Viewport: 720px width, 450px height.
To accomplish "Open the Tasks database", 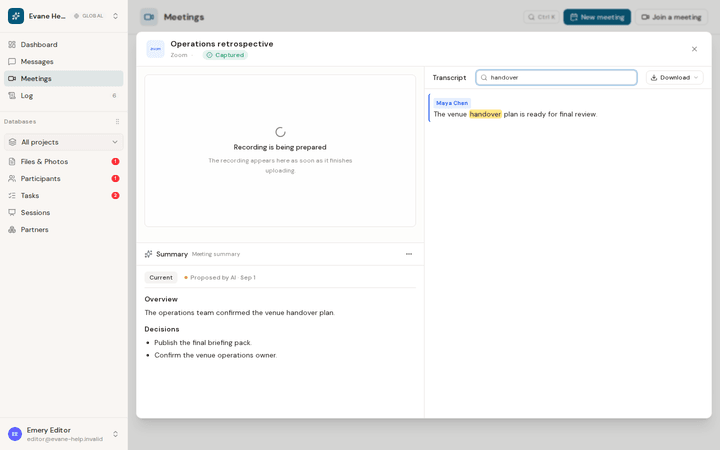I will [63, 196].
